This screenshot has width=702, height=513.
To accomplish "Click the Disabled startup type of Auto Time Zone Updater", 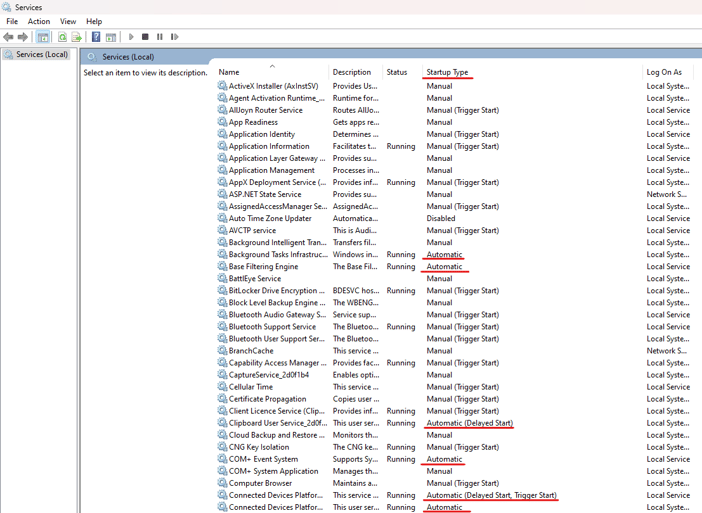I will click(441, 218).
